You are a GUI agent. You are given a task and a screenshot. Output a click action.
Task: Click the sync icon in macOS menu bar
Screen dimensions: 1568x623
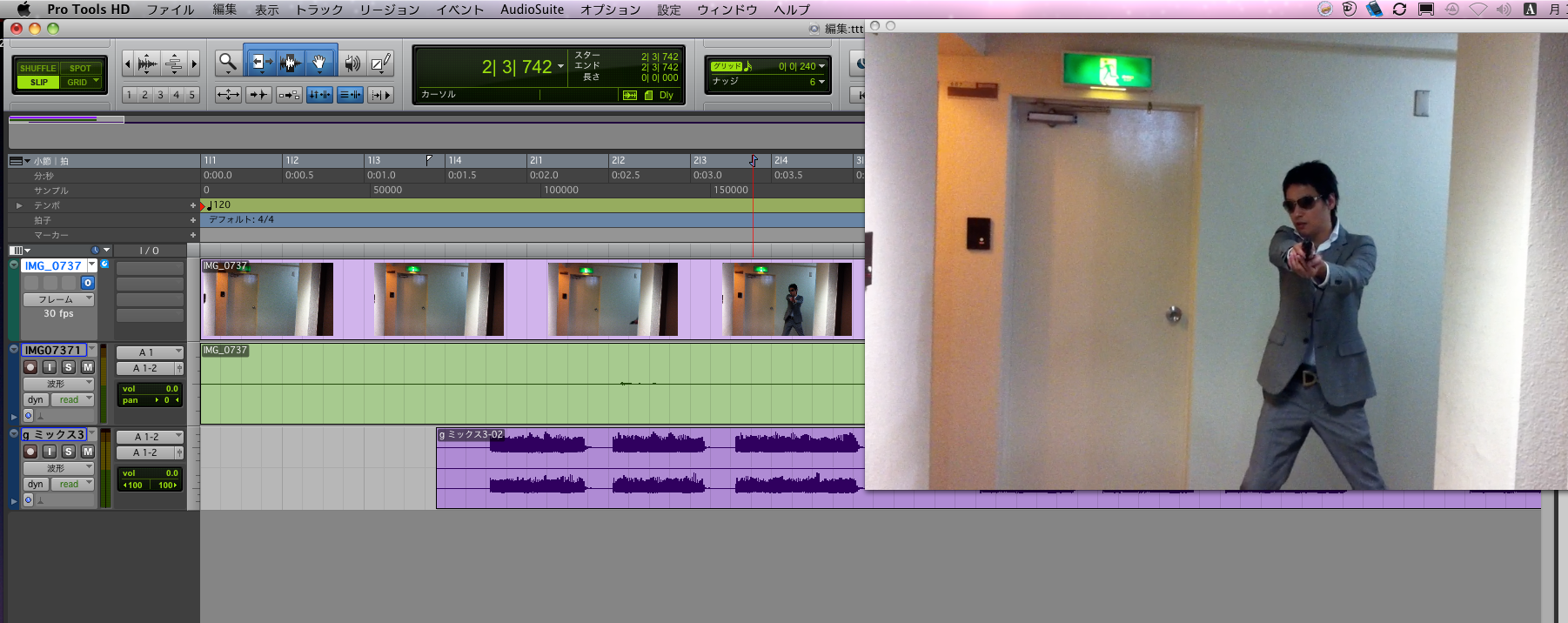pyautogui.click(x=1399, y=10)
